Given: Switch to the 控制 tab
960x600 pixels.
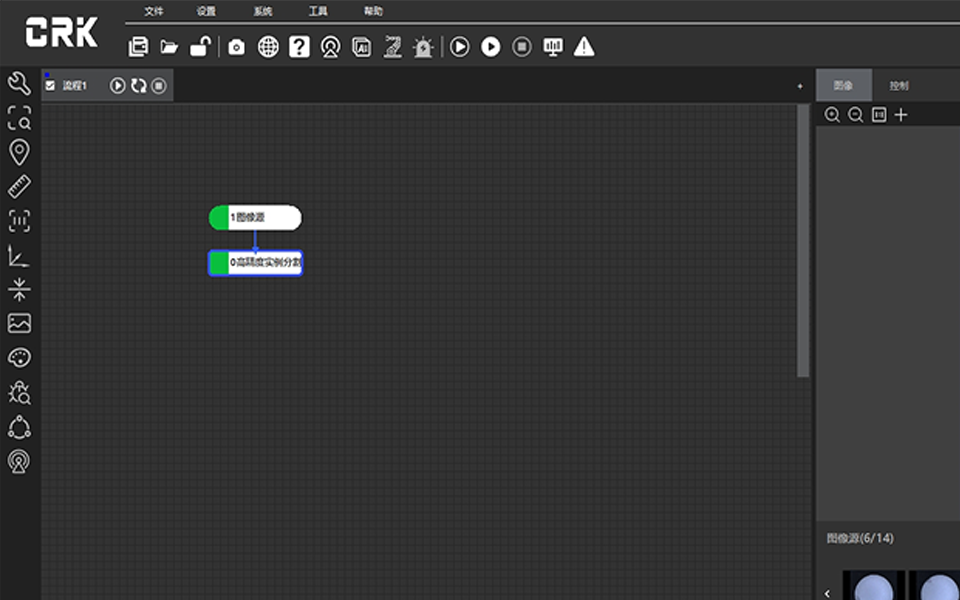Looking at the screenshot, I should pos(899,86).
